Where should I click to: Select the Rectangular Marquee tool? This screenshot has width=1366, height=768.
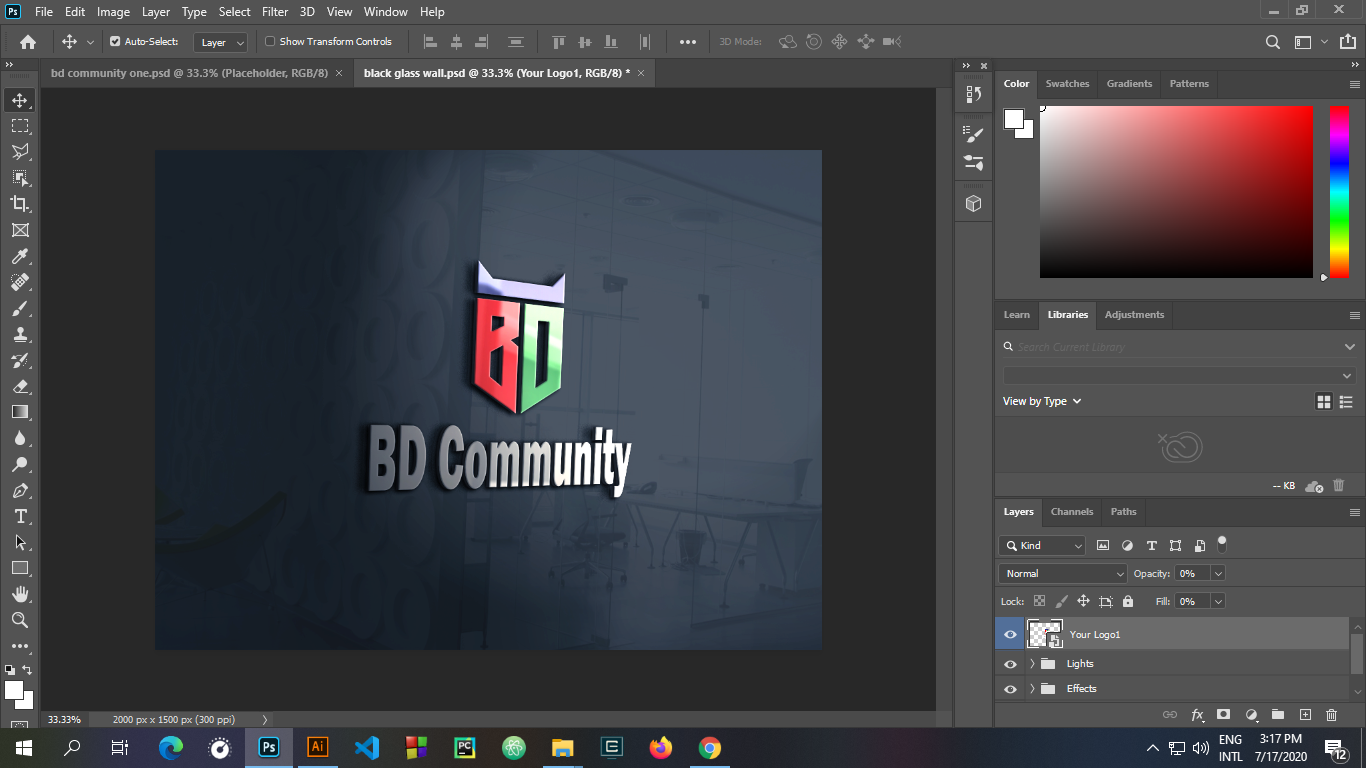pos(20,126)
